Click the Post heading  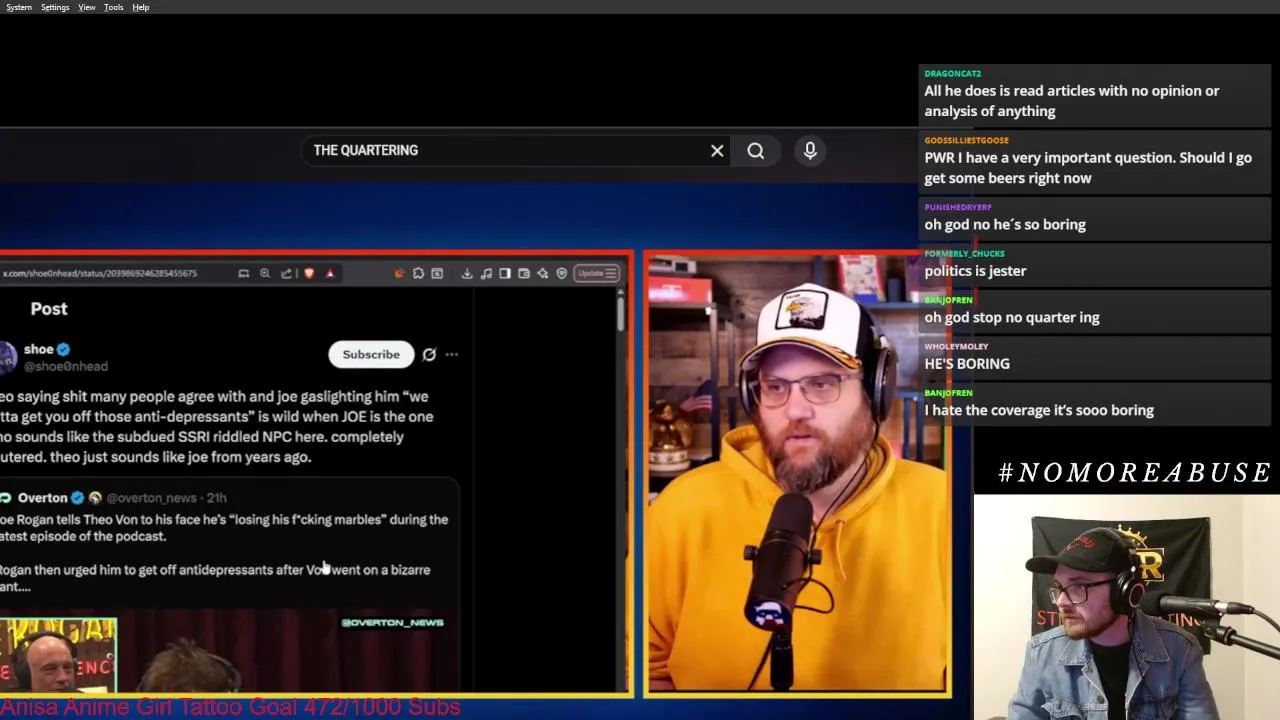coord(49,309)
